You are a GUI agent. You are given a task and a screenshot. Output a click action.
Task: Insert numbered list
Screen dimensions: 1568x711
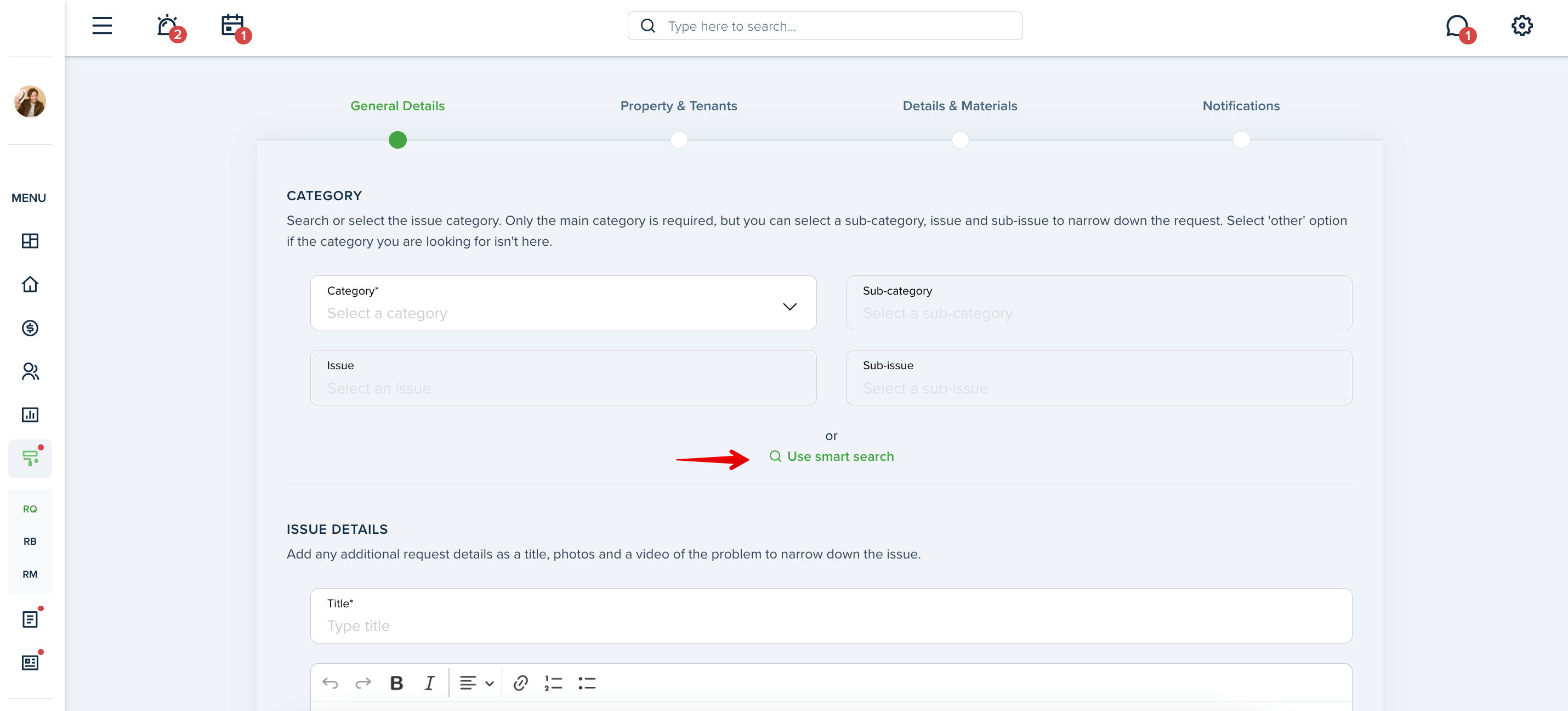coord(553,684)
